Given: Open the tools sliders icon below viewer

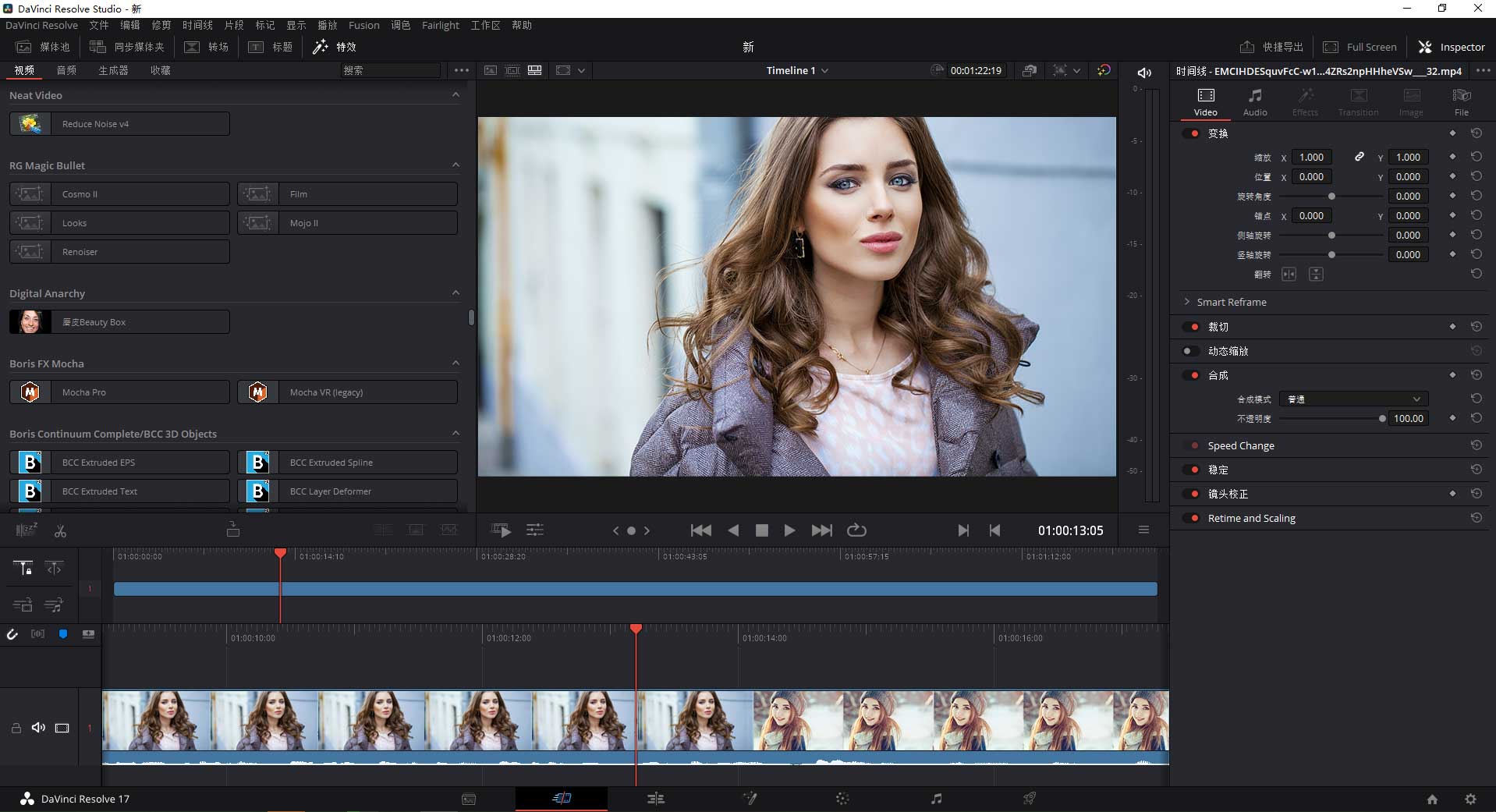Looking at the screenshot, I should tap(534, 530).
